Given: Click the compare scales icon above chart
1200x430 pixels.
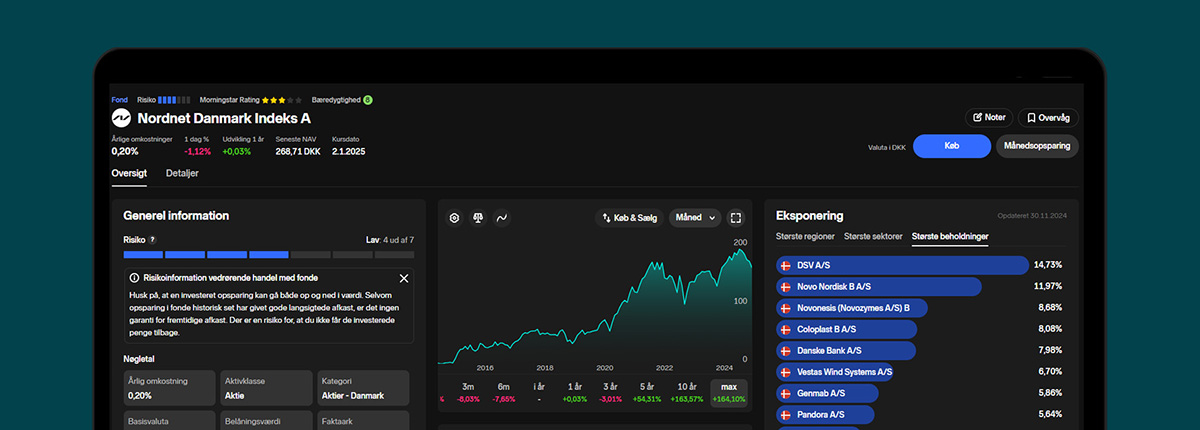Looking at the screenshot, I should [478, 217].
